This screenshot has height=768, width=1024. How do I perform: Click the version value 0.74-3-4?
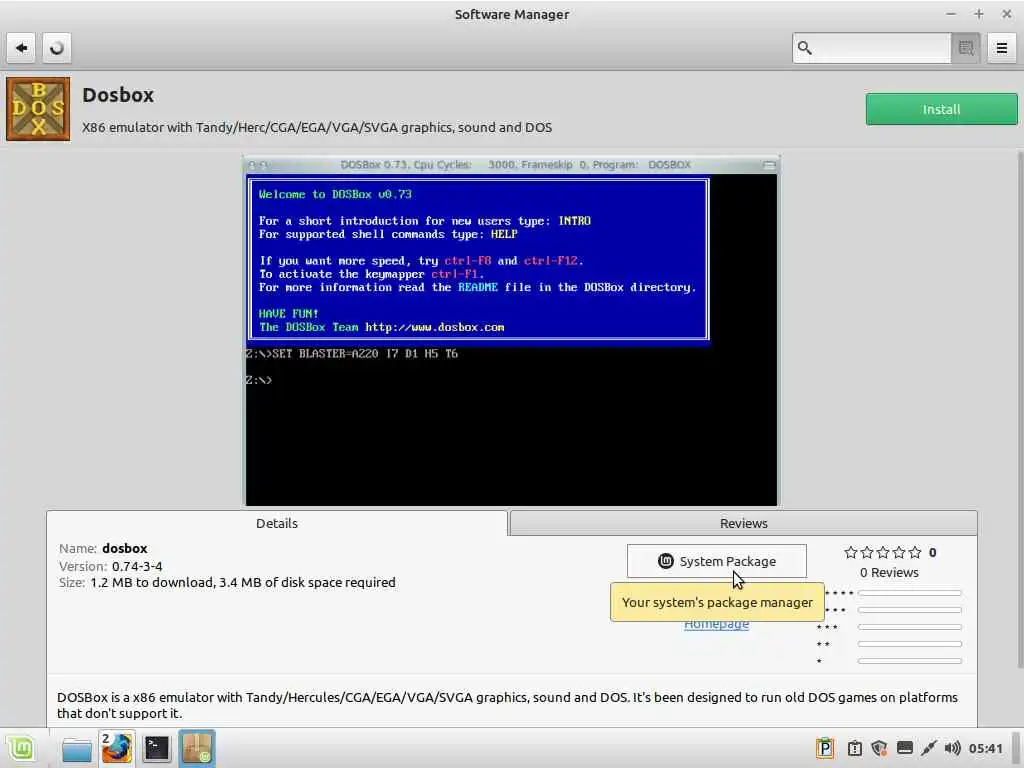tap(137, 566)
